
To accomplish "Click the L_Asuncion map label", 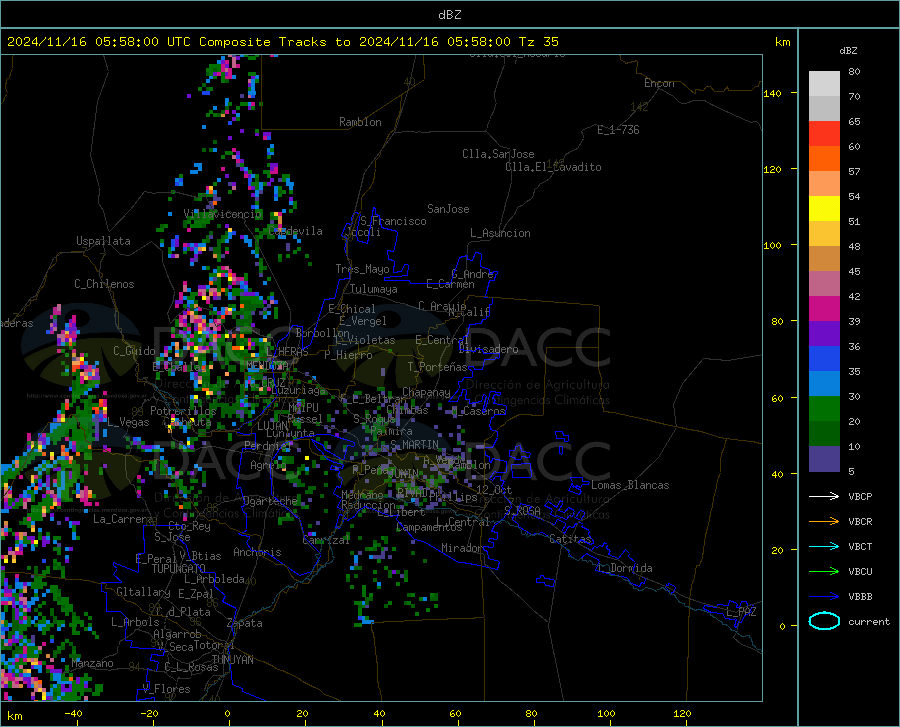I will tap(500, 233).
